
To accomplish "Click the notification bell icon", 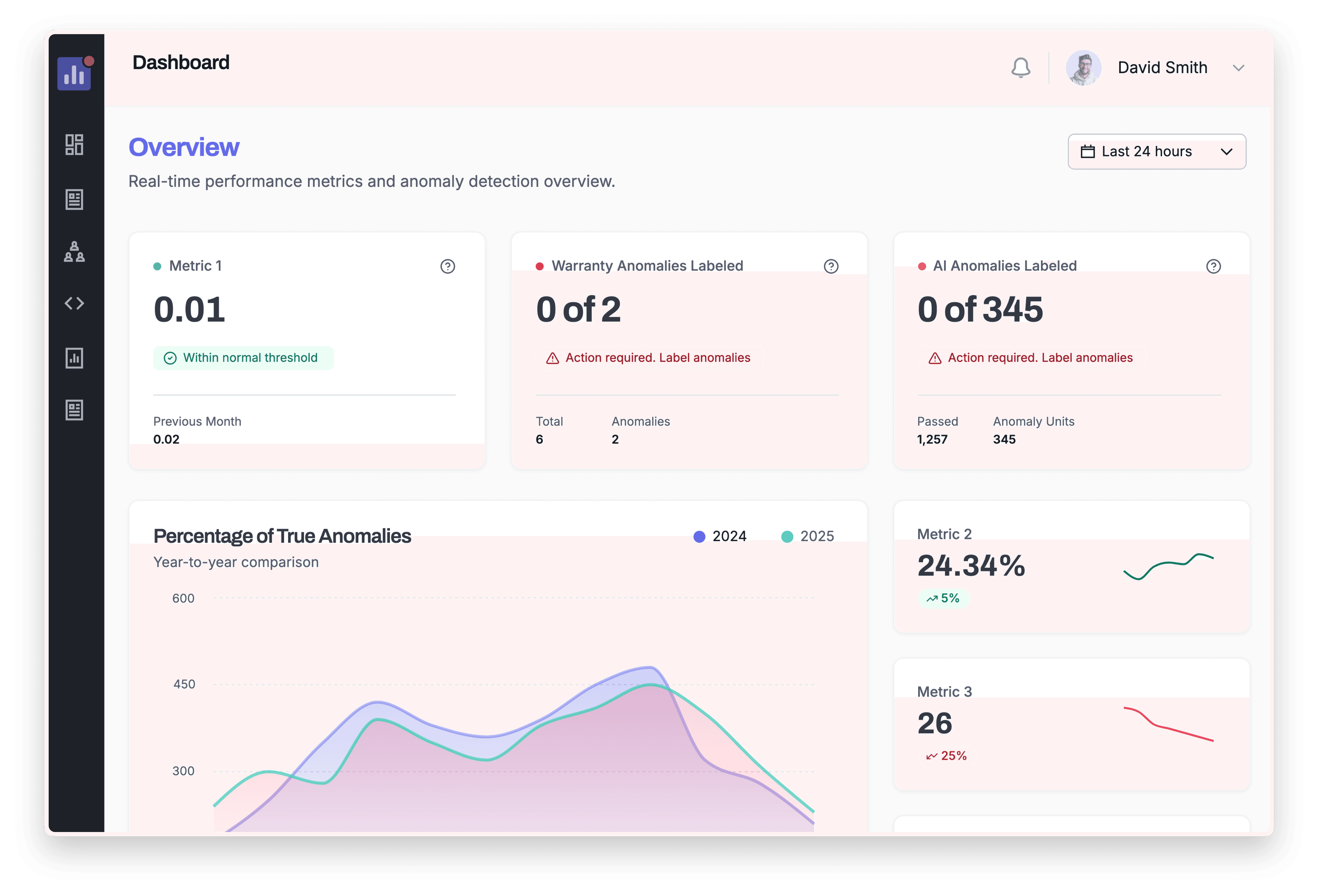I will [1020, 67].
